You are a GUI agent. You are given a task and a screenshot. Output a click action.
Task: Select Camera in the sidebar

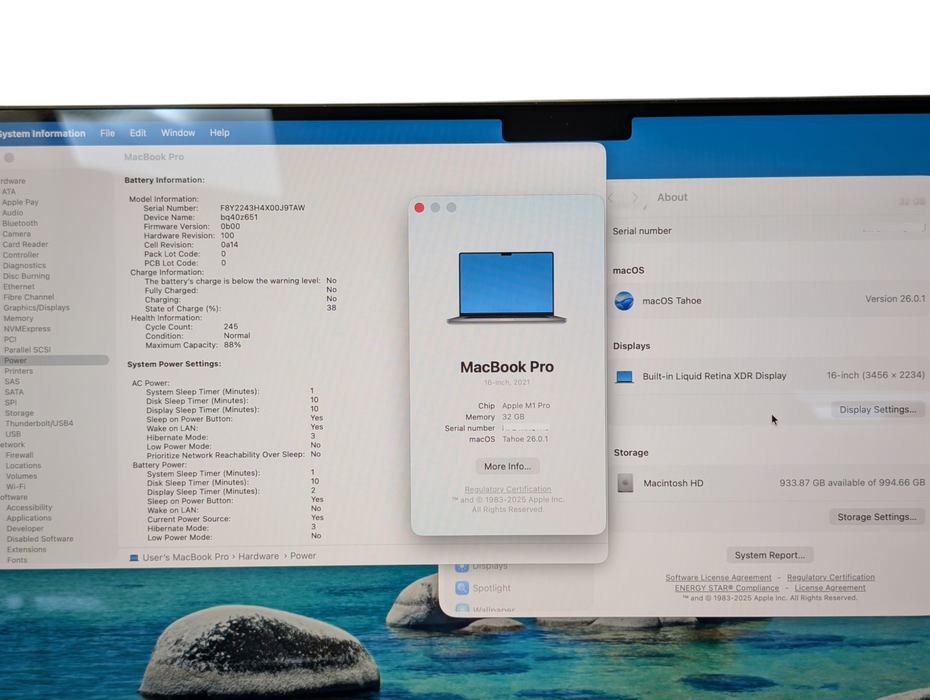point(17,234)
